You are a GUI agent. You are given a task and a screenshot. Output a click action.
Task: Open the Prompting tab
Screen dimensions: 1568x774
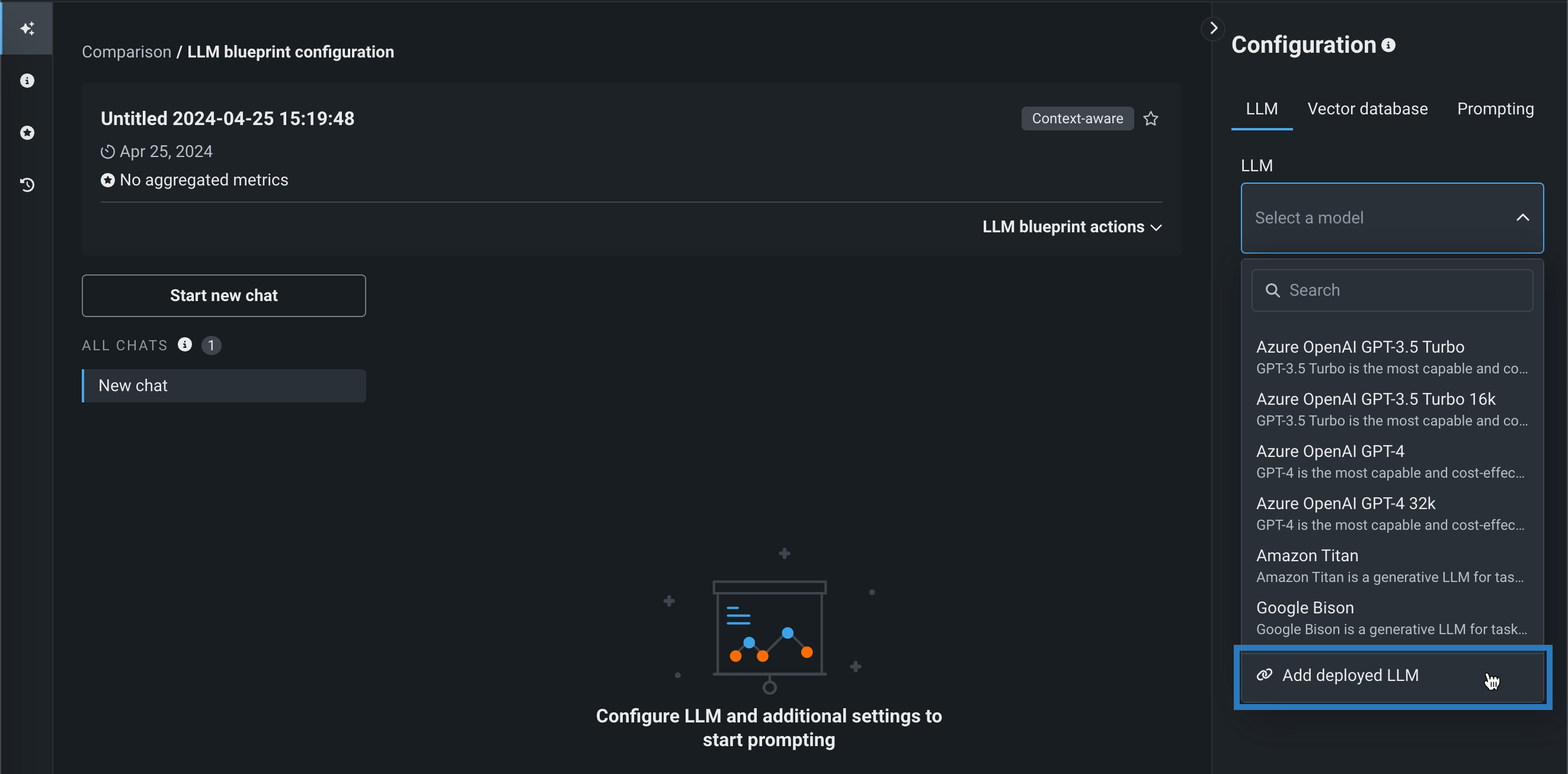1495,109
